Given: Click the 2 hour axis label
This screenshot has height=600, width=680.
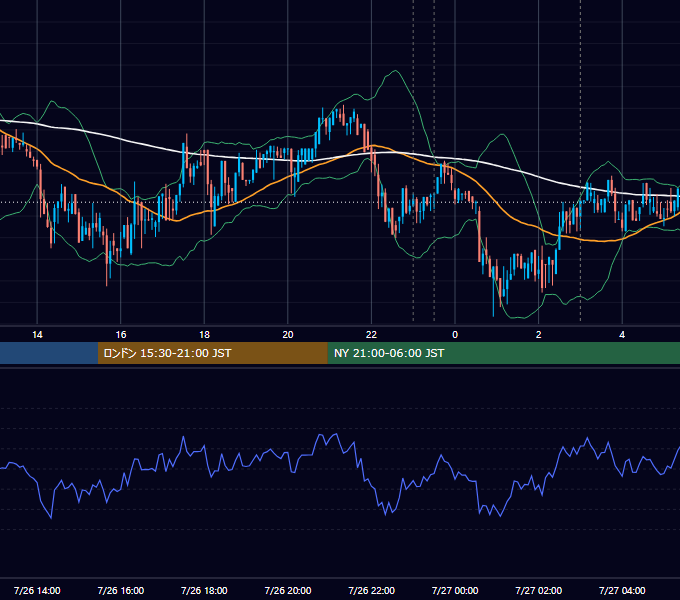Looking at the screenshot, I should (539, 335).
